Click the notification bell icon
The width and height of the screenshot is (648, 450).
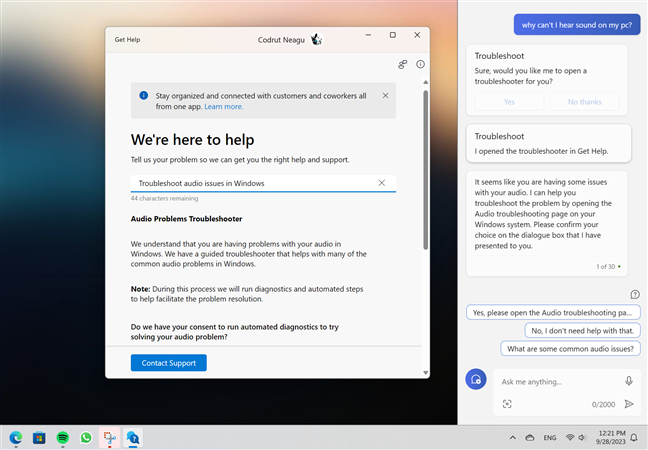[x=634, y=438]
